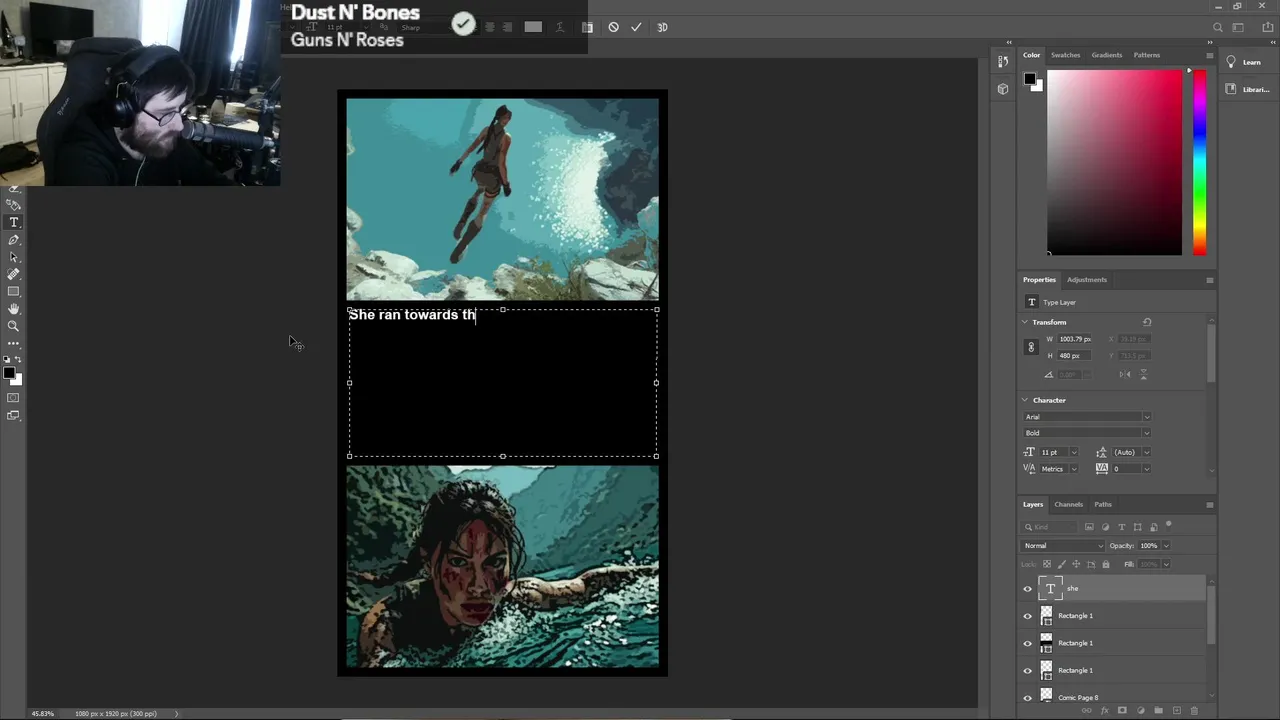1280x720 pixels.
Task: Switch to the Paths tab
Action: (x=1103, y=505)
